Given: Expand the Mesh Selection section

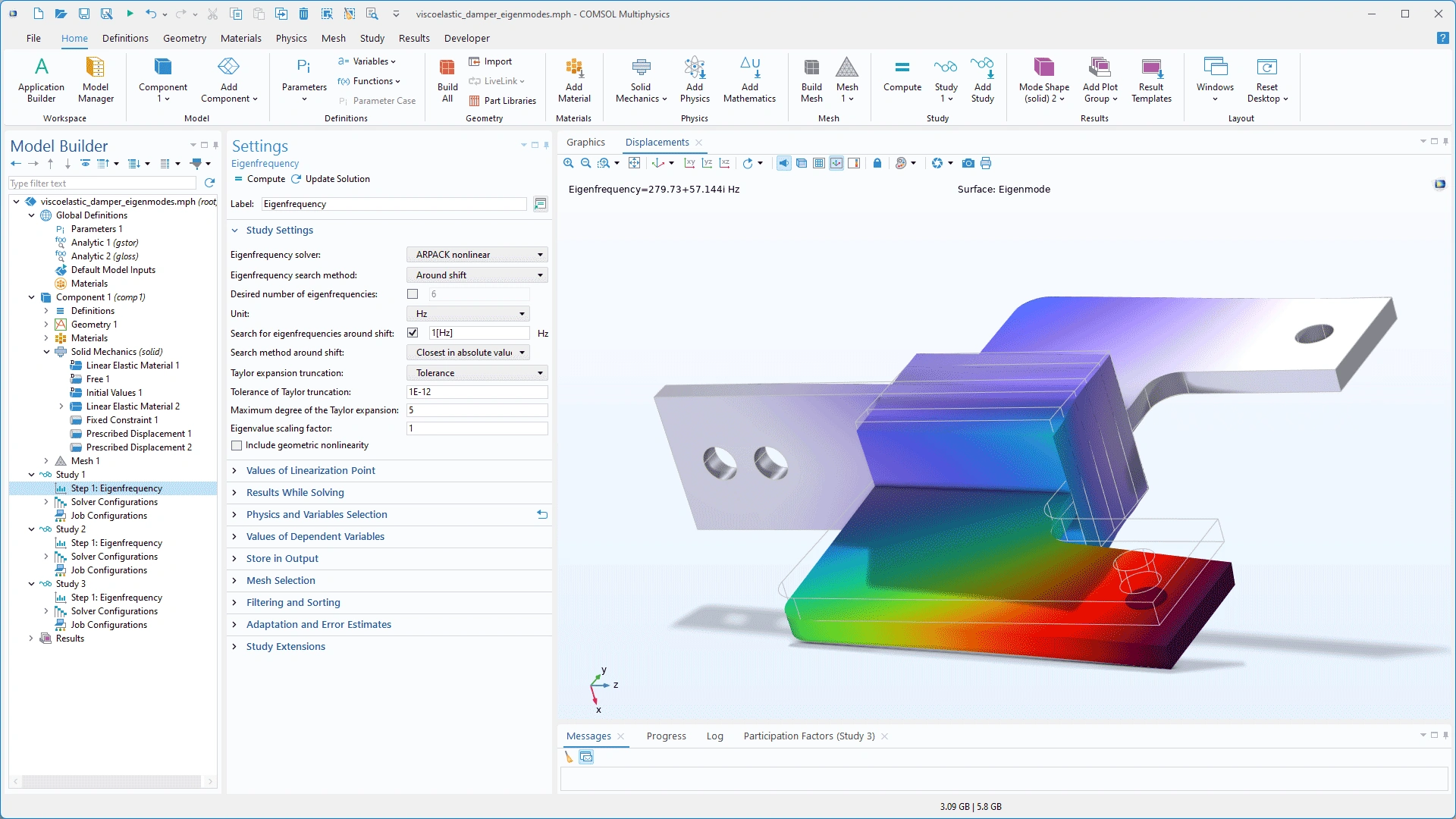Looking at the screenshot, I should pos(280,580).
